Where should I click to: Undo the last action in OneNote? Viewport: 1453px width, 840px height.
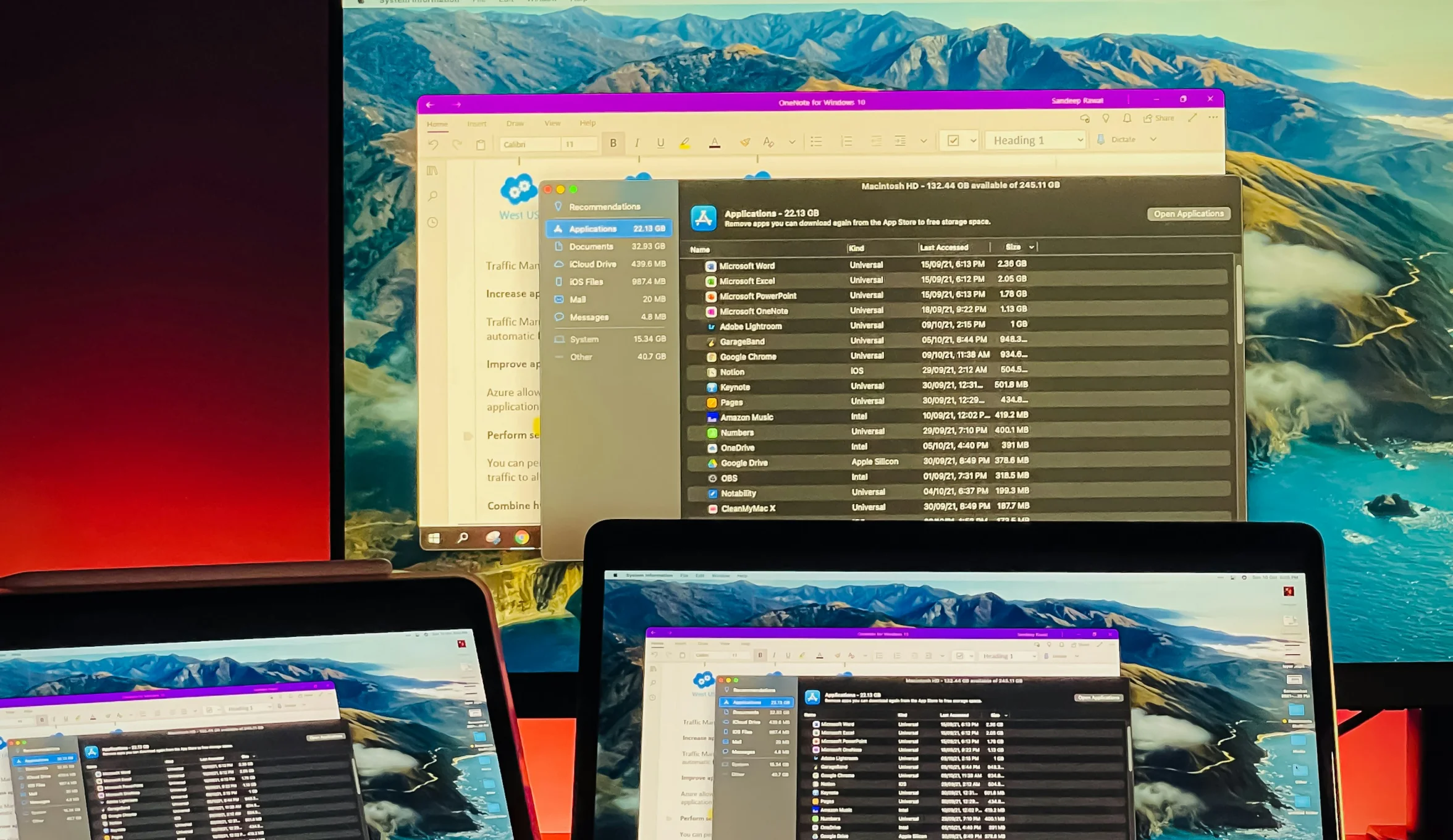click(433, 145)
